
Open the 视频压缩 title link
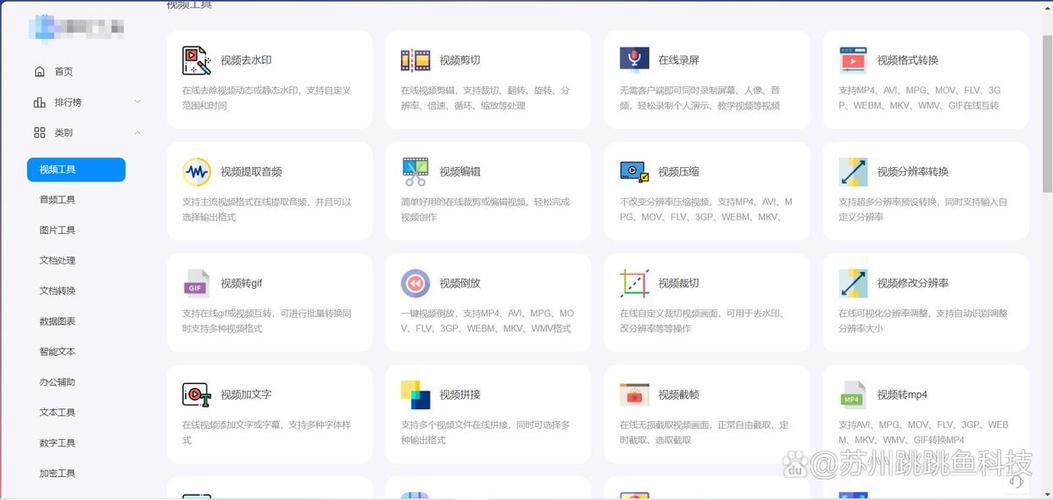coord(679,172)
